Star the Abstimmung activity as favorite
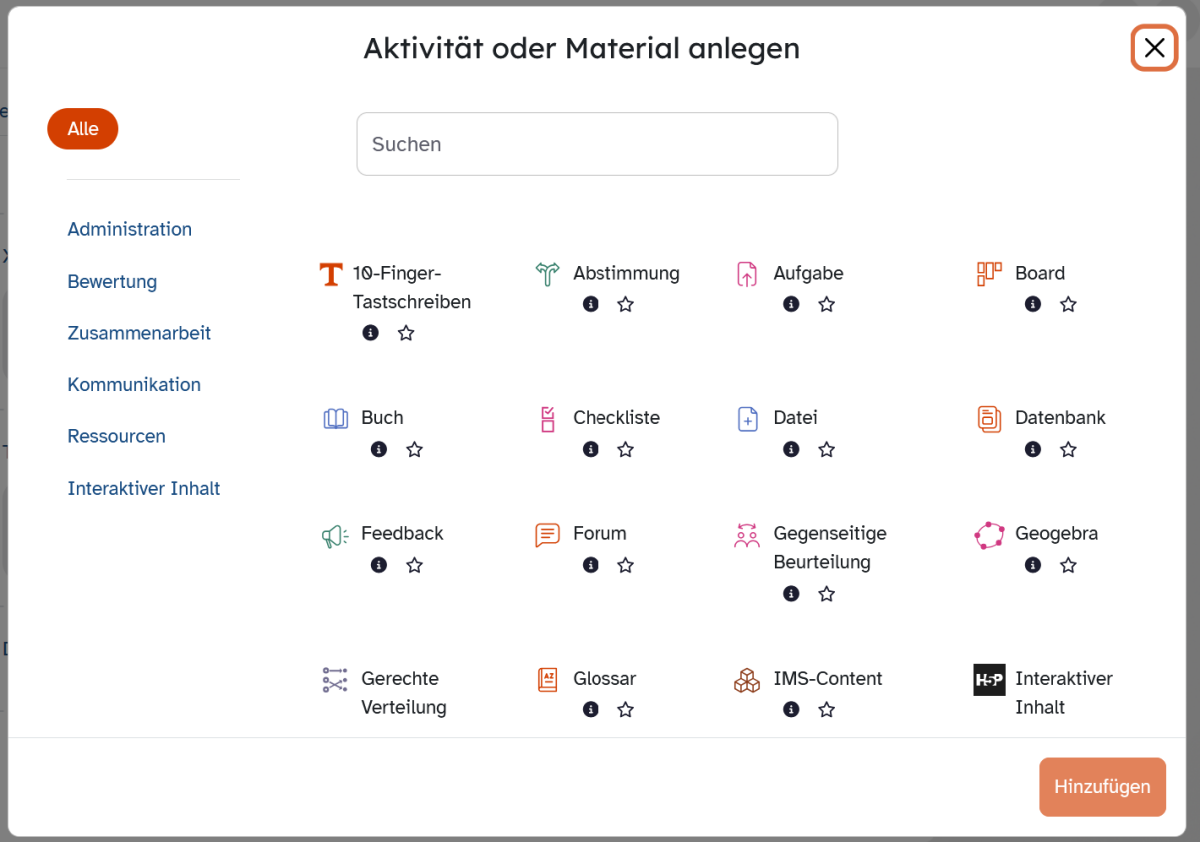Viewport: 1200px width, 842px height. [626, 304]
